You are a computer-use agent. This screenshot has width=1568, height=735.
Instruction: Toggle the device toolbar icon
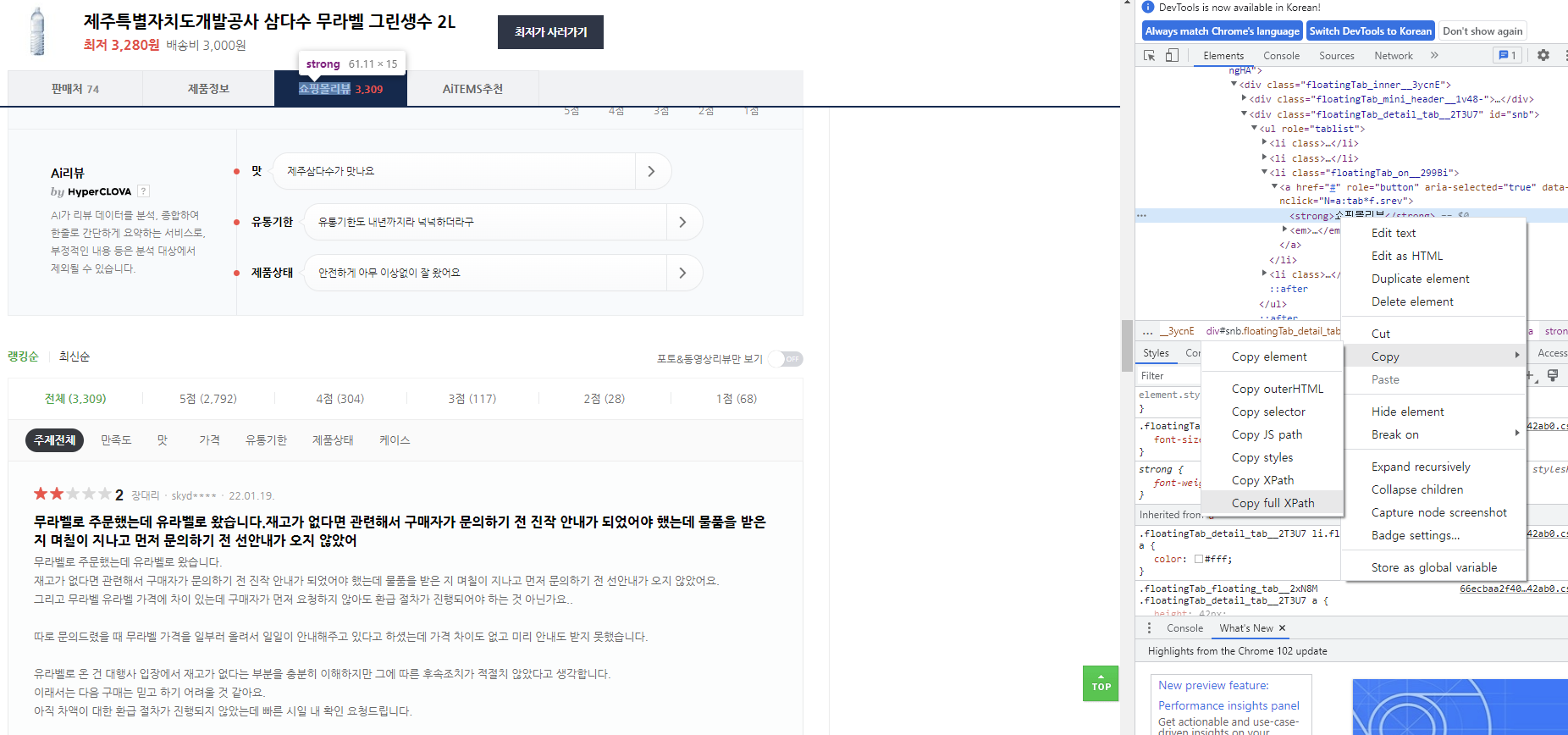pos(1172,55)
